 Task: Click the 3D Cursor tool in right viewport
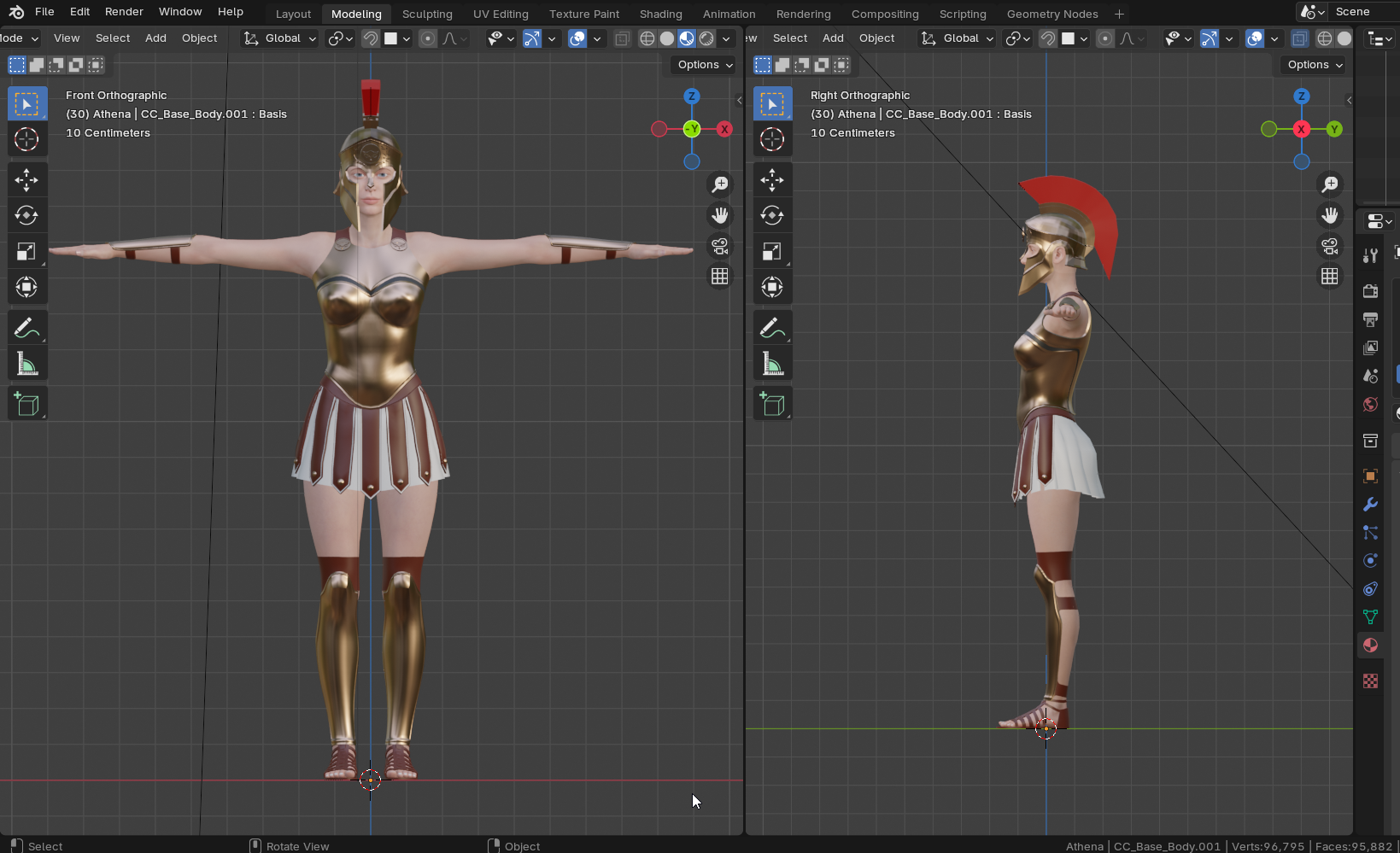772,139
